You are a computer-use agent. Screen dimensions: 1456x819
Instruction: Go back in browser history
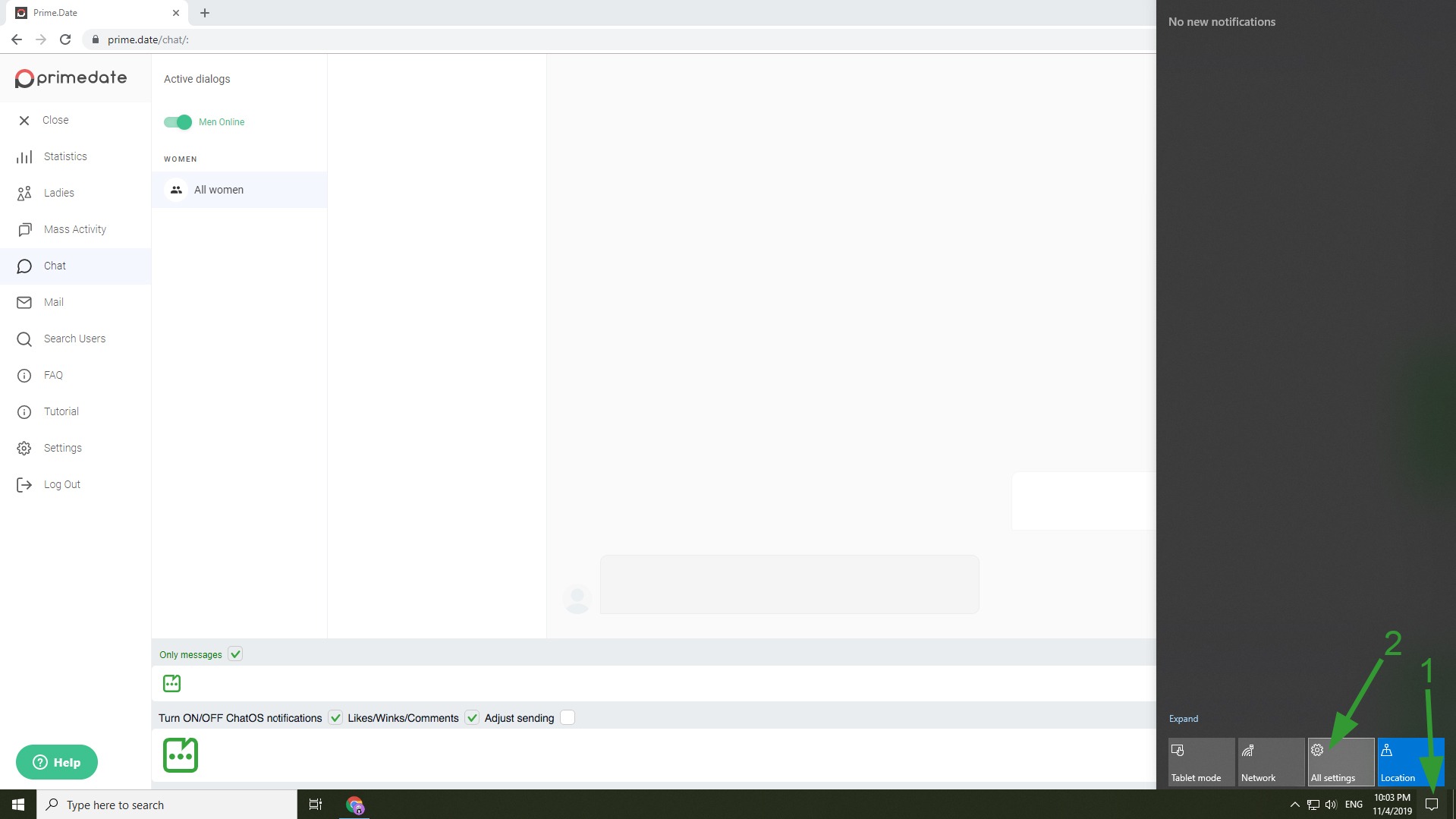pos(17,39)
